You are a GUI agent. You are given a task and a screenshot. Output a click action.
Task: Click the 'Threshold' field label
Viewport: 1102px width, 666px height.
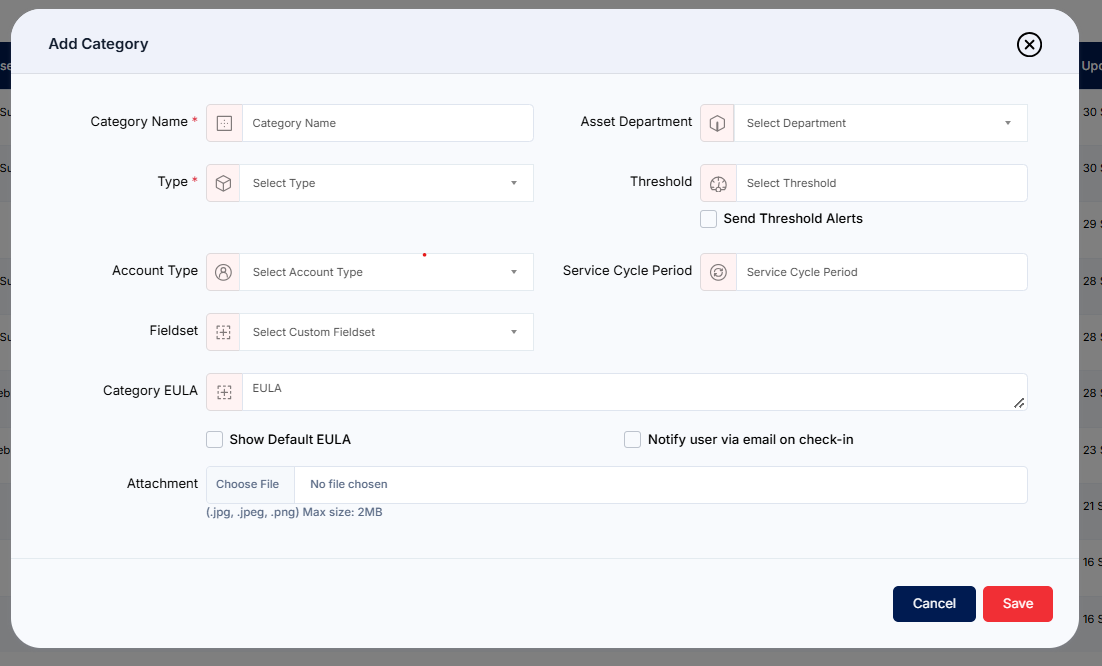pyautogui.click(x=661, y=181)
